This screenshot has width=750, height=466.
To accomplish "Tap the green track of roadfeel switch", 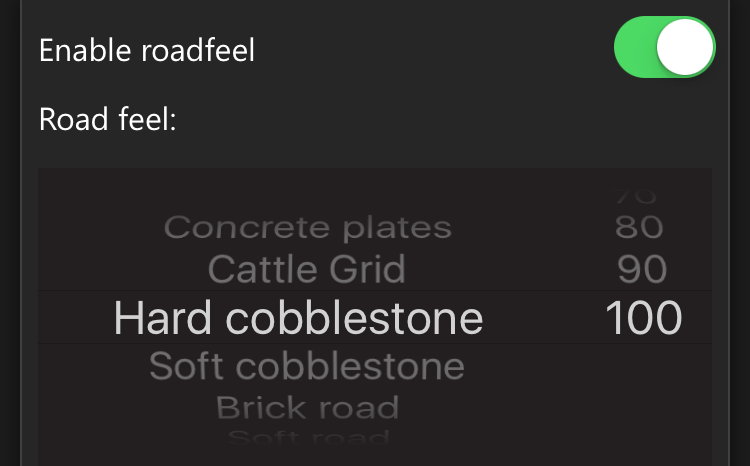I will coord(634,47).
